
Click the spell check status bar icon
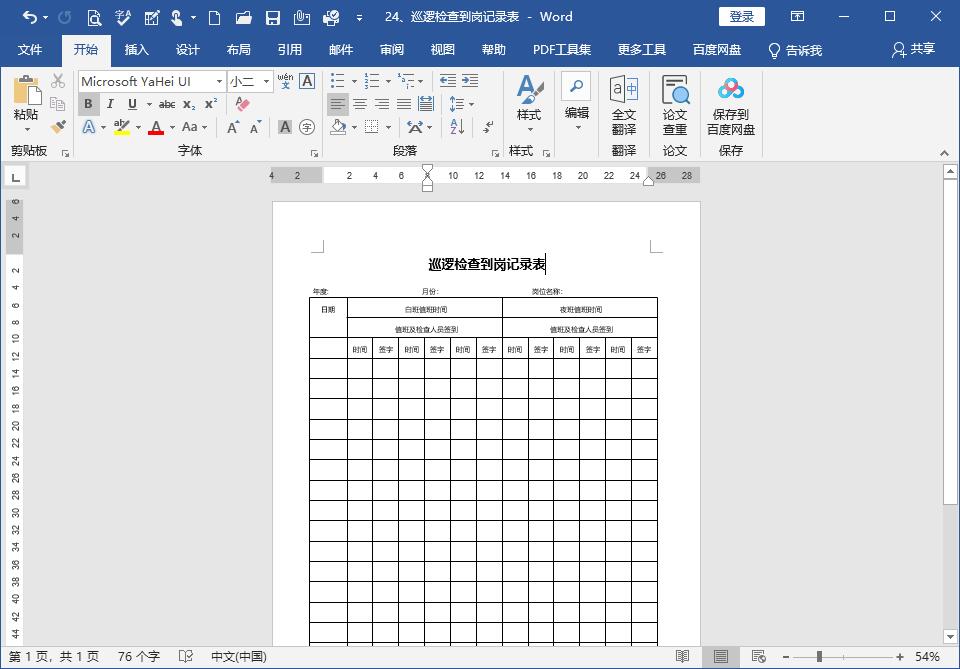point(186,656)
